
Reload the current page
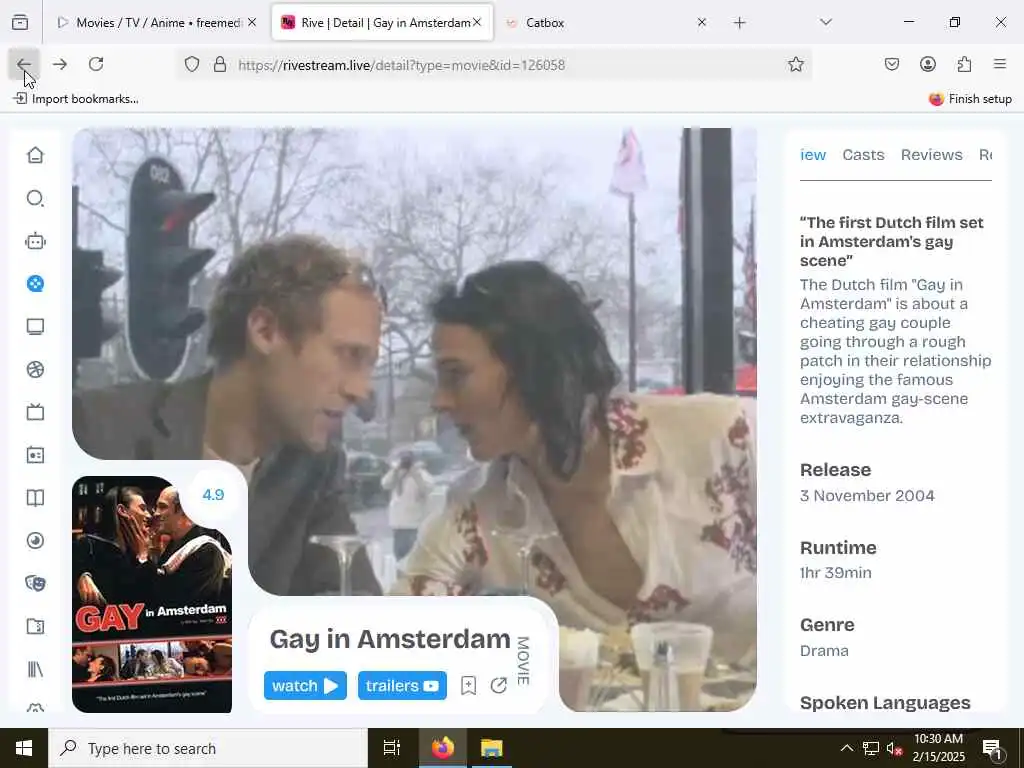coord(96,64)
